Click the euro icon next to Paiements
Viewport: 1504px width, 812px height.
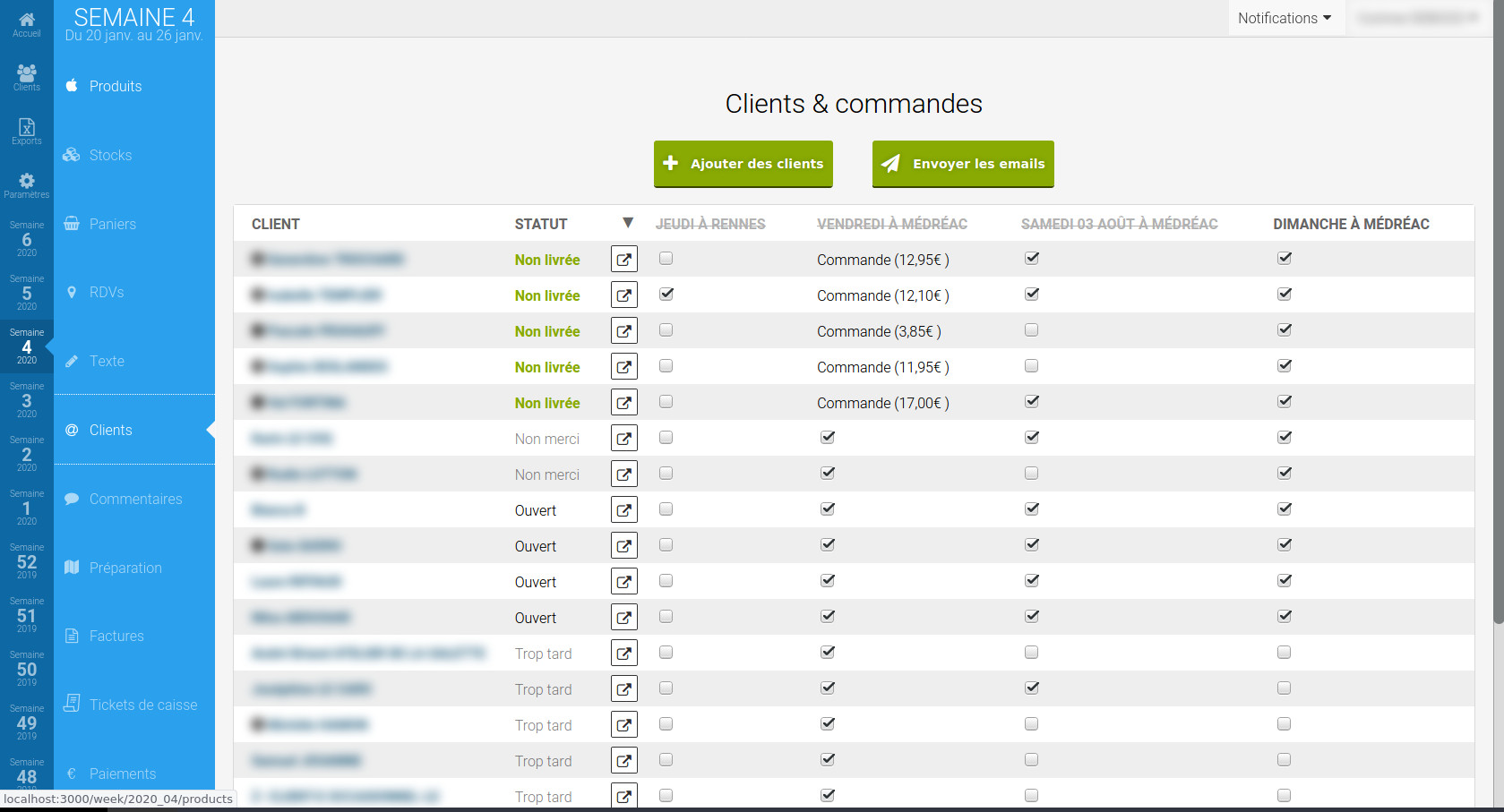pyautogui.click(x=71, y=773)
